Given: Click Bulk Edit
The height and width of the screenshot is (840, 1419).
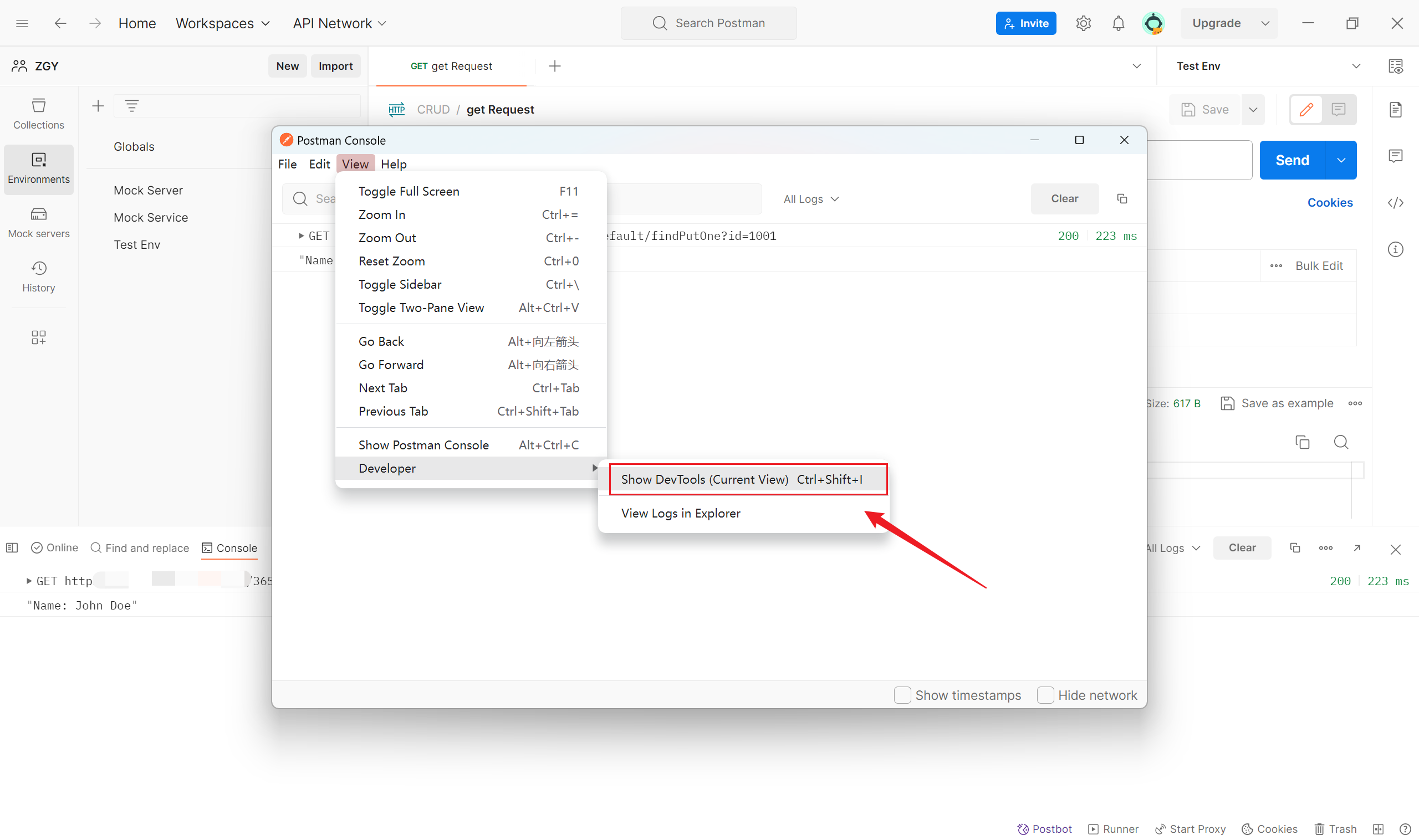Looking at the screenshot, I should coord(1319,265).
